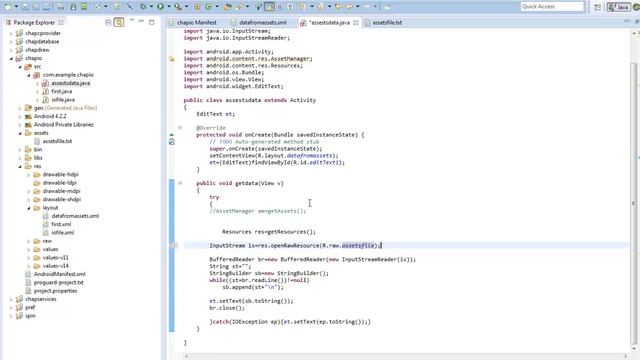Image resolution: width=640 pixels, height=360 pixels.
Task: Maximize the Package Explorer view
Action: pyautogui.click(x=152, y=22)
